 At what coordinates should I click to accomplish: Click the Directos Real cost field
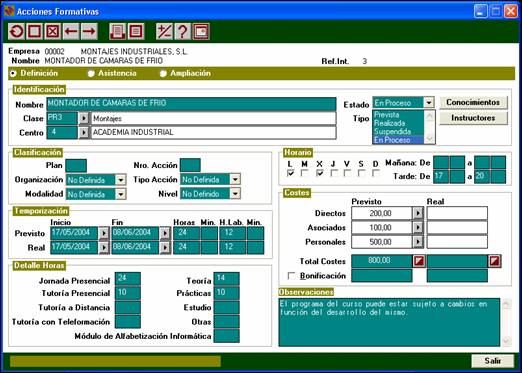[x=457, y=213]
